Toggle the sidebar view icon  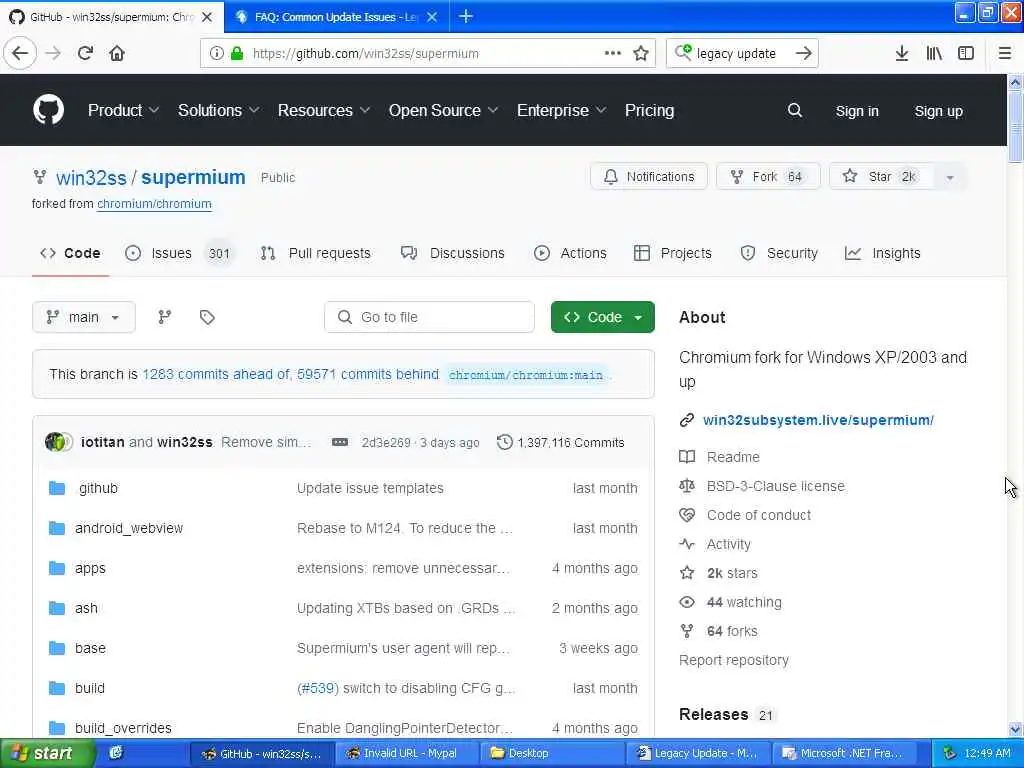pos(966,53)
